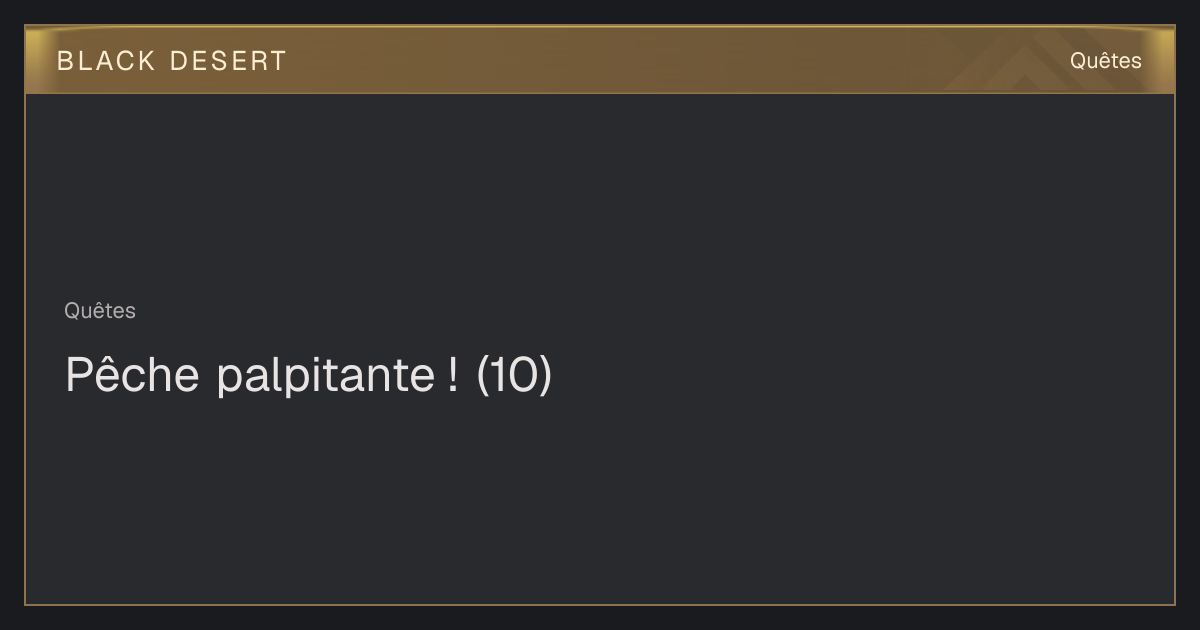Click the dark area right of the quest title
Image resolution: width=1200 pixels, height=630 pixels.
tap(860, 376)
